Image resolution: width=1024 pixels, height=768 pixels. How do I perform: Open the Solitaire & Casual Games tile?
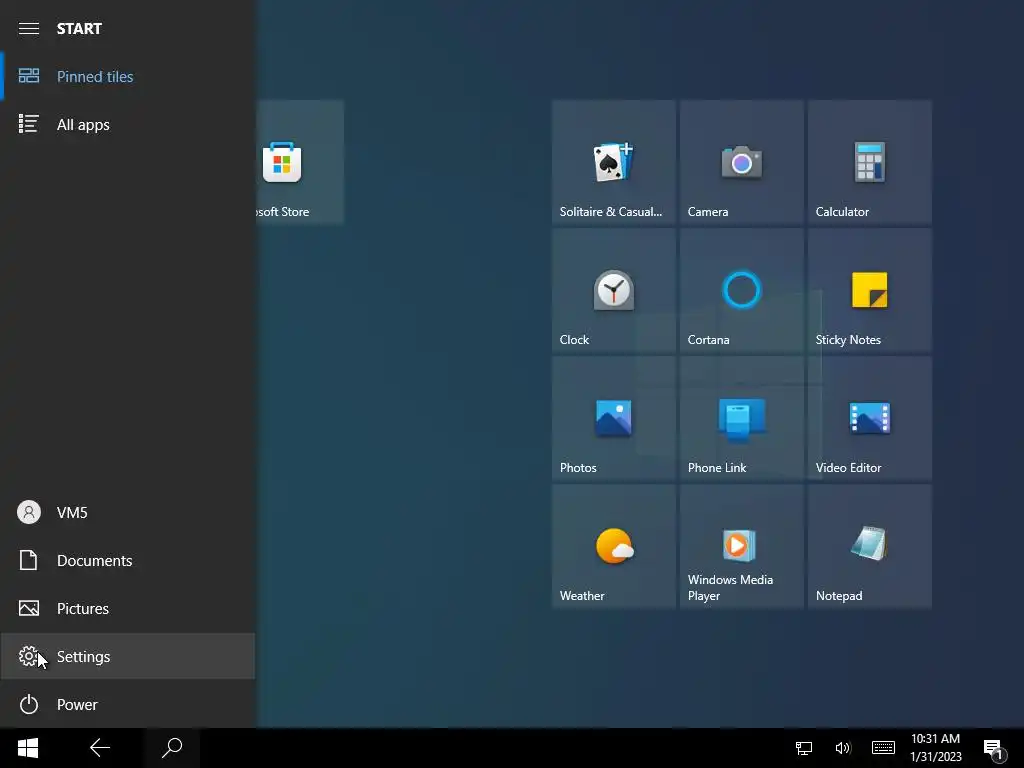tap(613, 162)
